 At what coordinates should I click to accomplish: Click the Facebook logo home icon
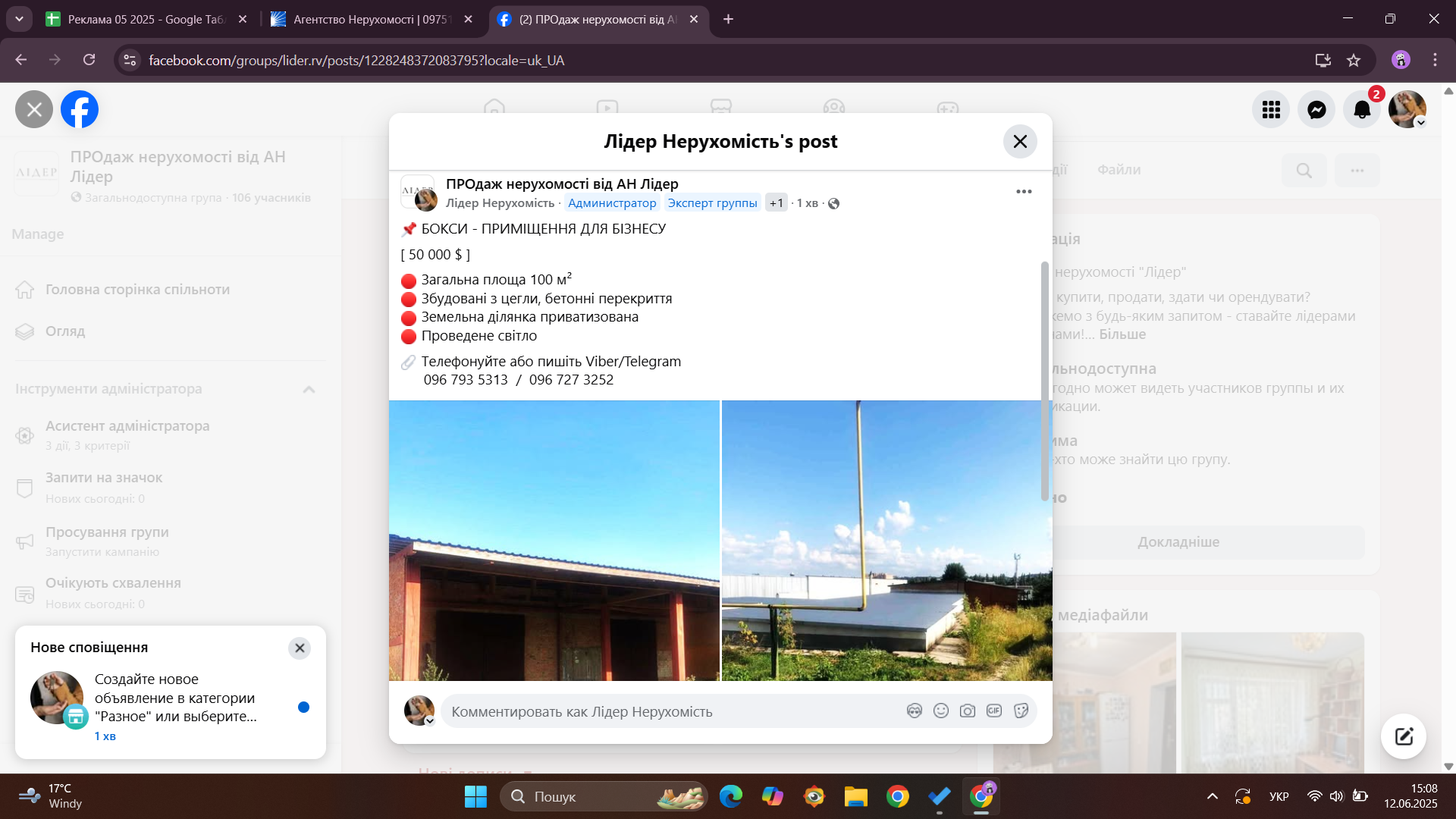[x=80, y=110]
